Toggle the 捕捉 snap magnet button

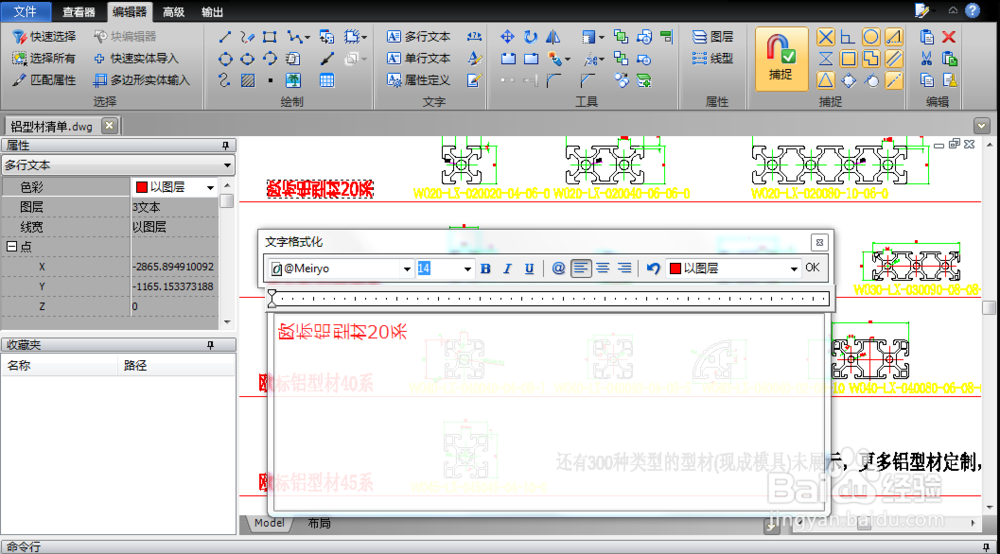(x=781, y=58)
